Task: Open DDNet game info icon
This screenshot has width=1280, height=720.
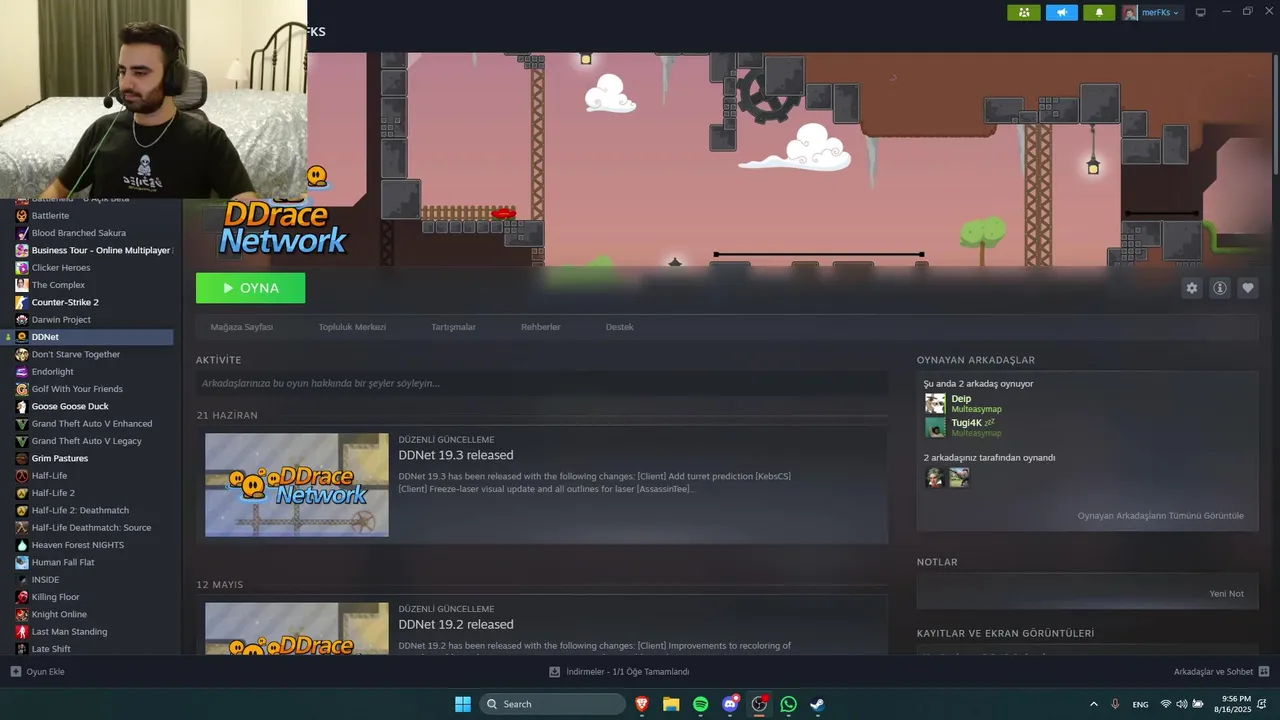Action: 1219,288
